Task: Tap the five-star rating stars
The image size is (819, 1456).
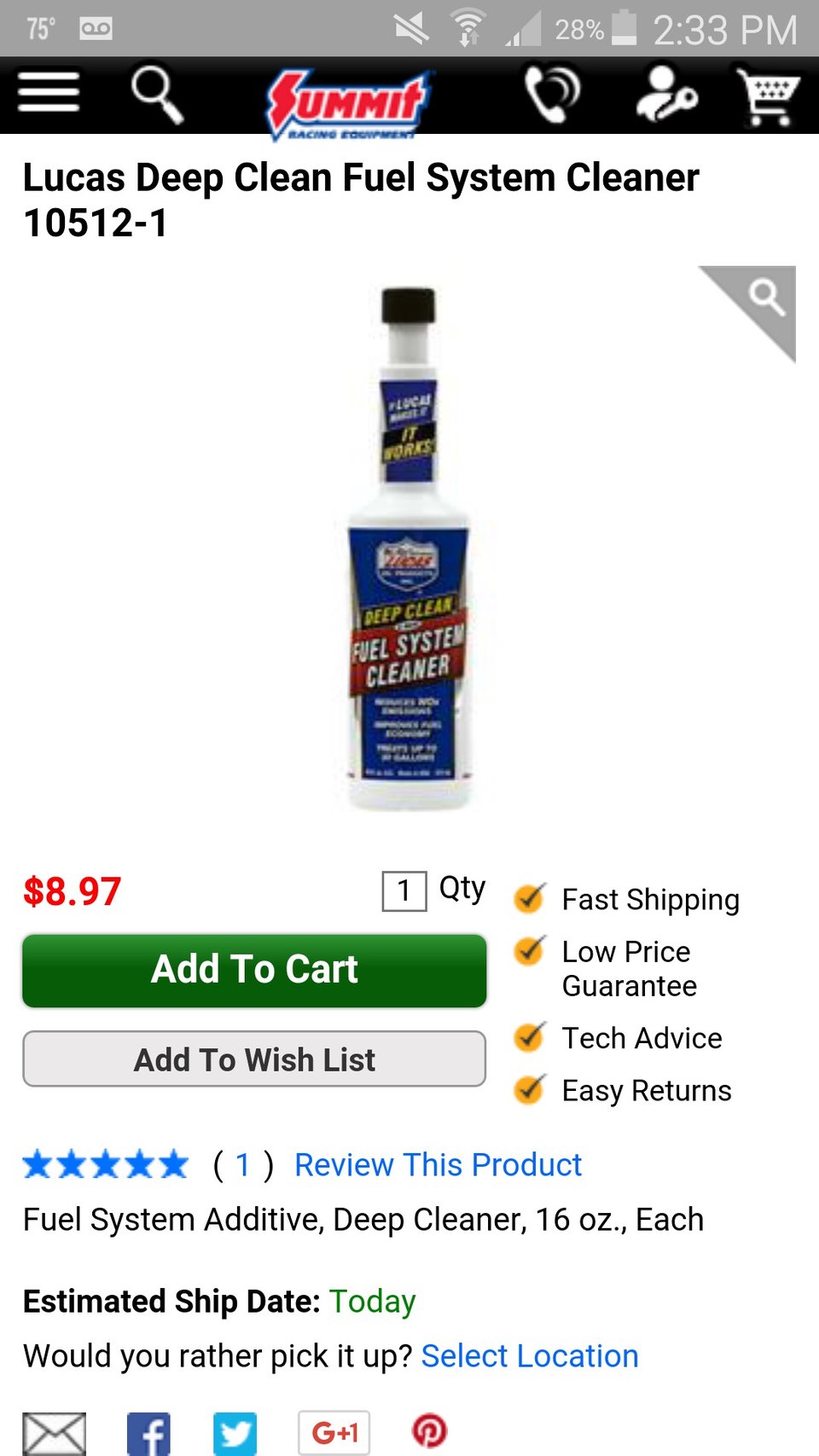Action: 105,1164
